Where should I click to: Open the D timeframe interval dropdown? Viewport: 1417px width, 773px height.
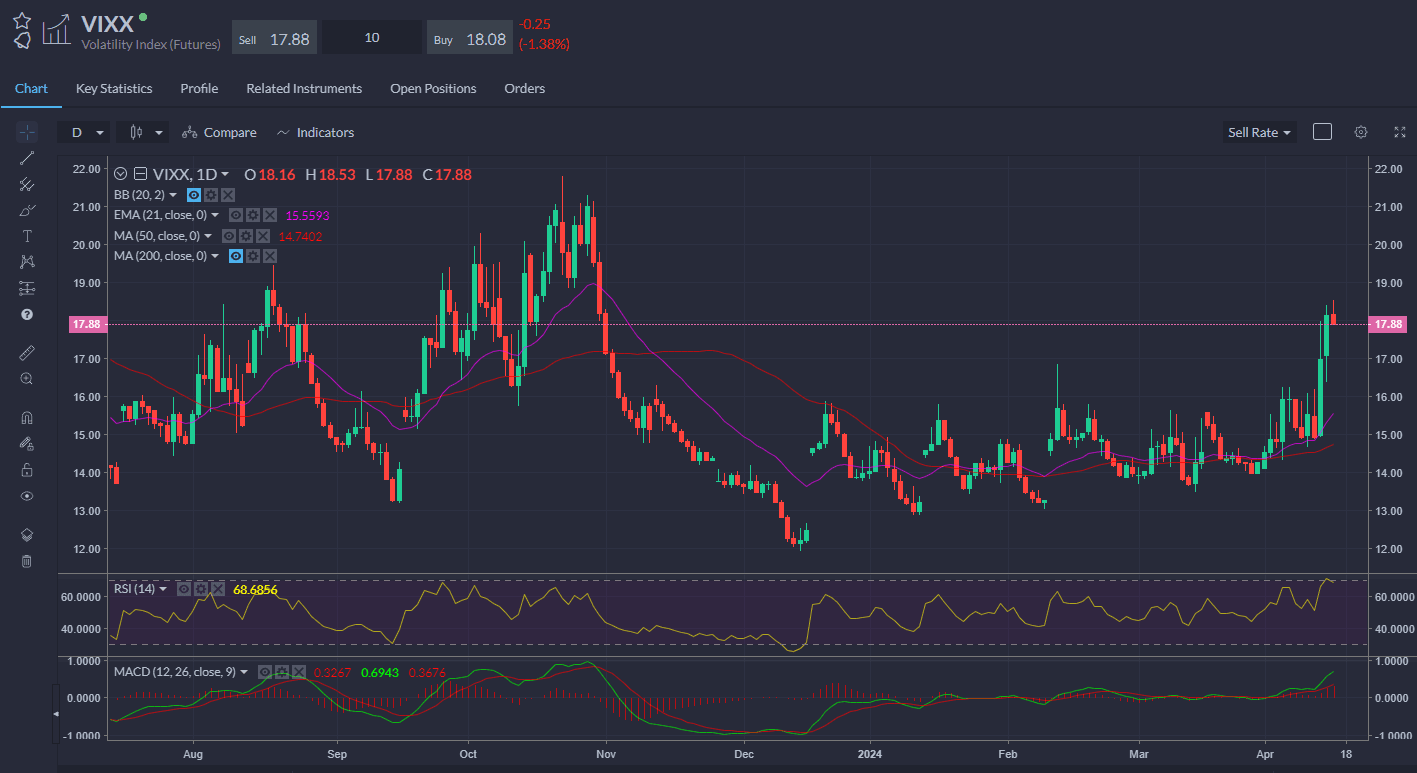pos(84,132)
